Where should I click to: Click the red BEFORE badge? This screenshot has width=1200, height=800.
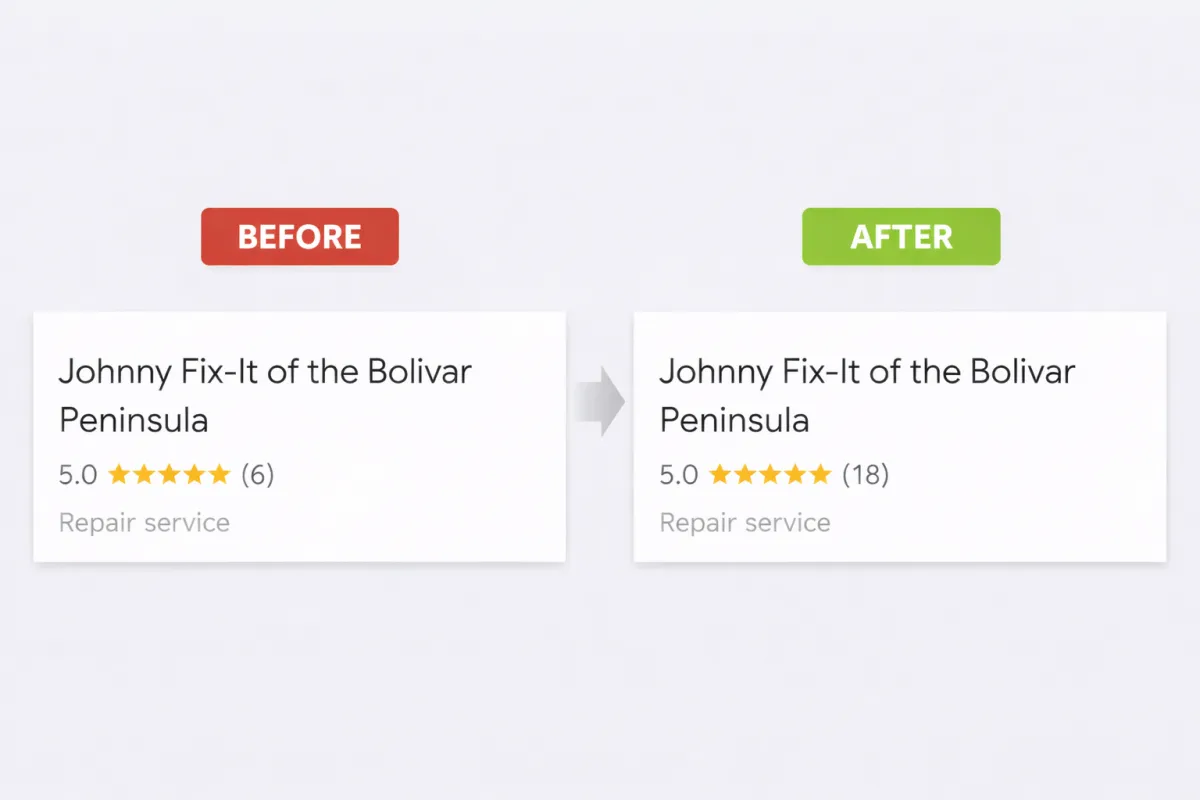coord(299,237)
